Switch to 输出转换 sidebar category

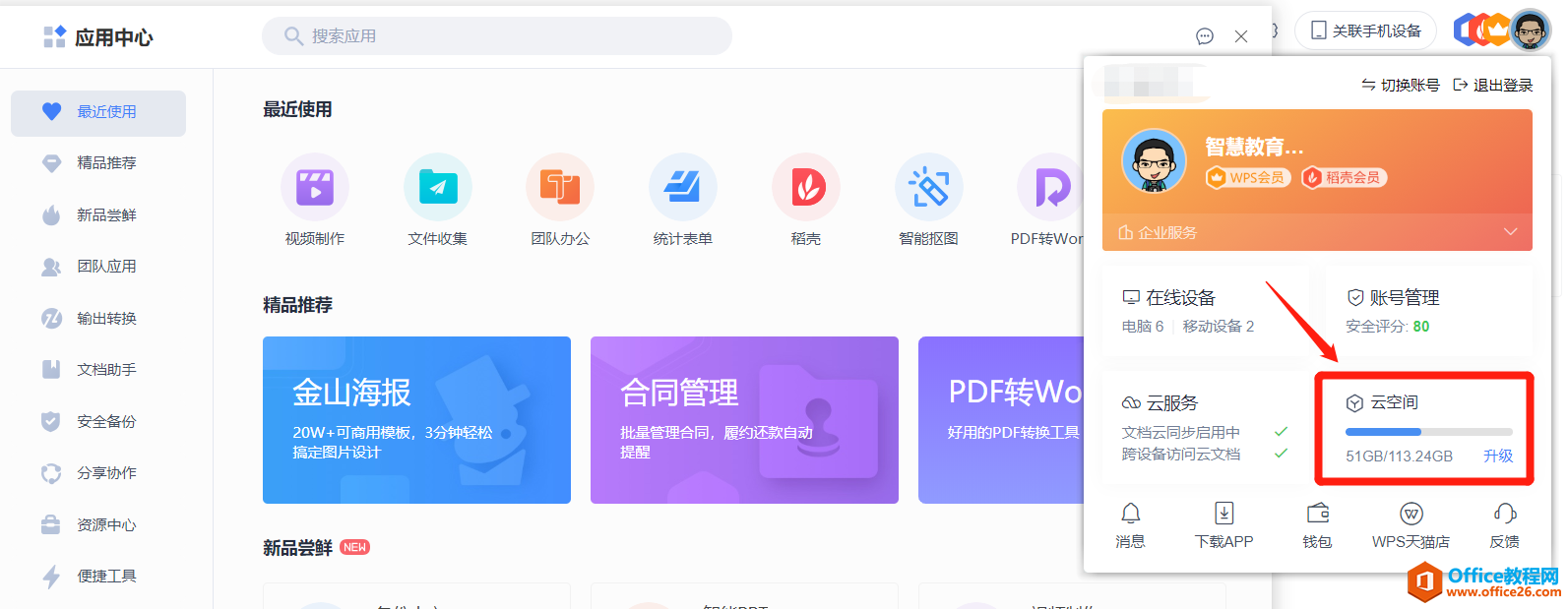click(98, 319)
